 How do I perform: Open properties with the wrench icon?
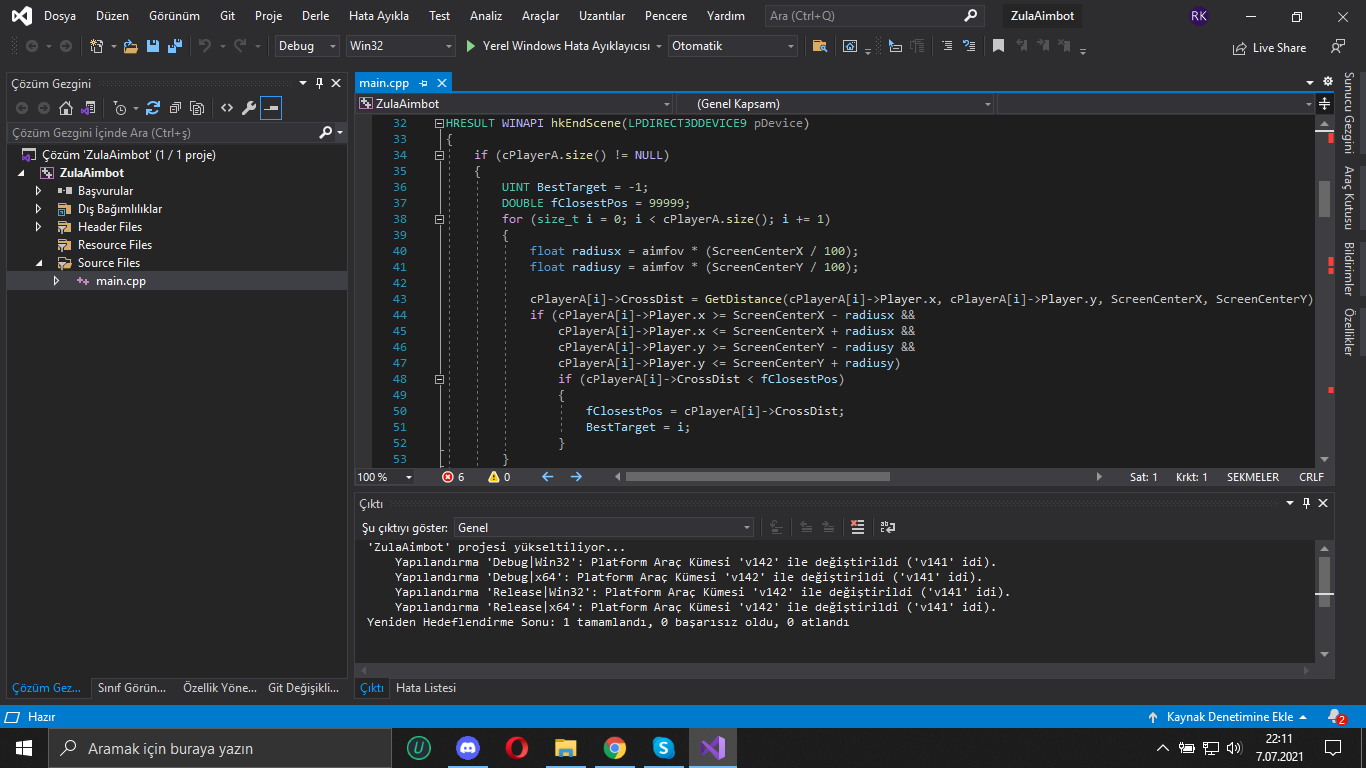249,108
